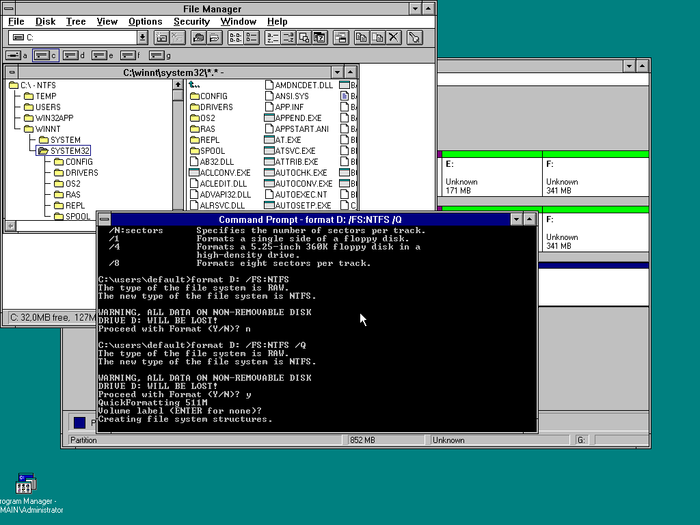Switch to drive e in drive bar
700x525 pixels.
(105, 55)
